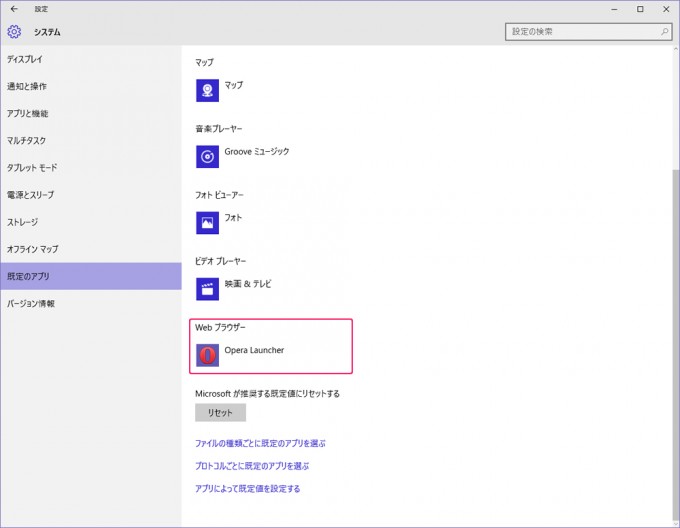Minimize the settings window
Screen dimensions: 680x528
tap(614, 9)
